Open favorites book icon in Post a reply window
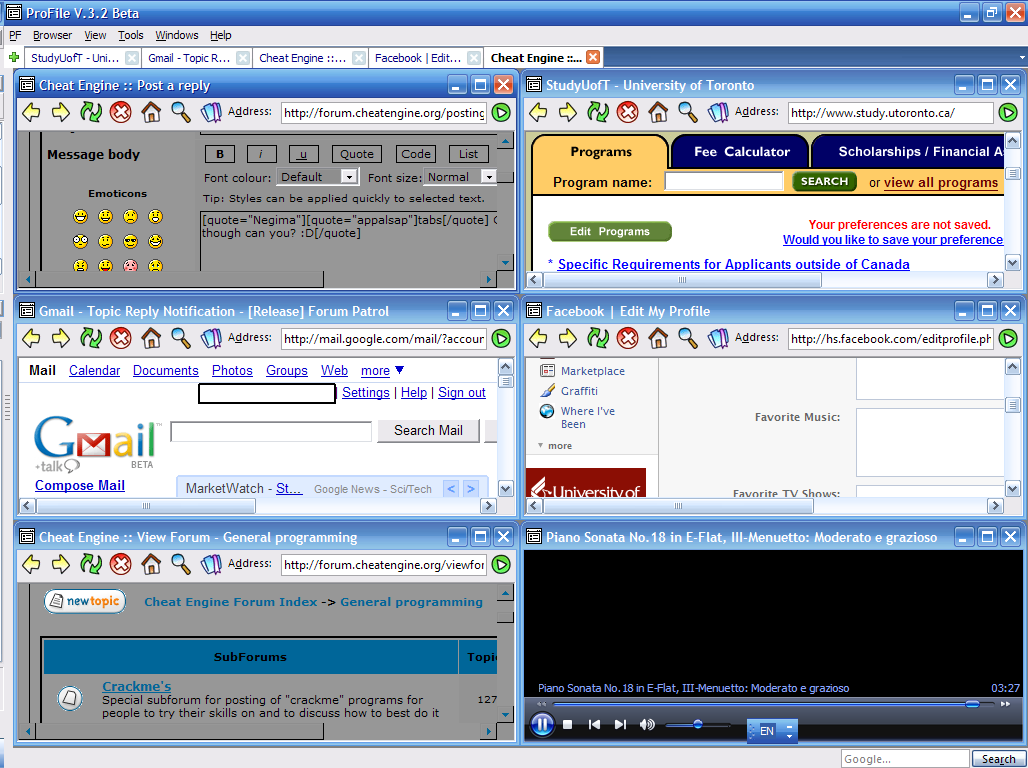The image size is (1028, 768). click(211, 113)
